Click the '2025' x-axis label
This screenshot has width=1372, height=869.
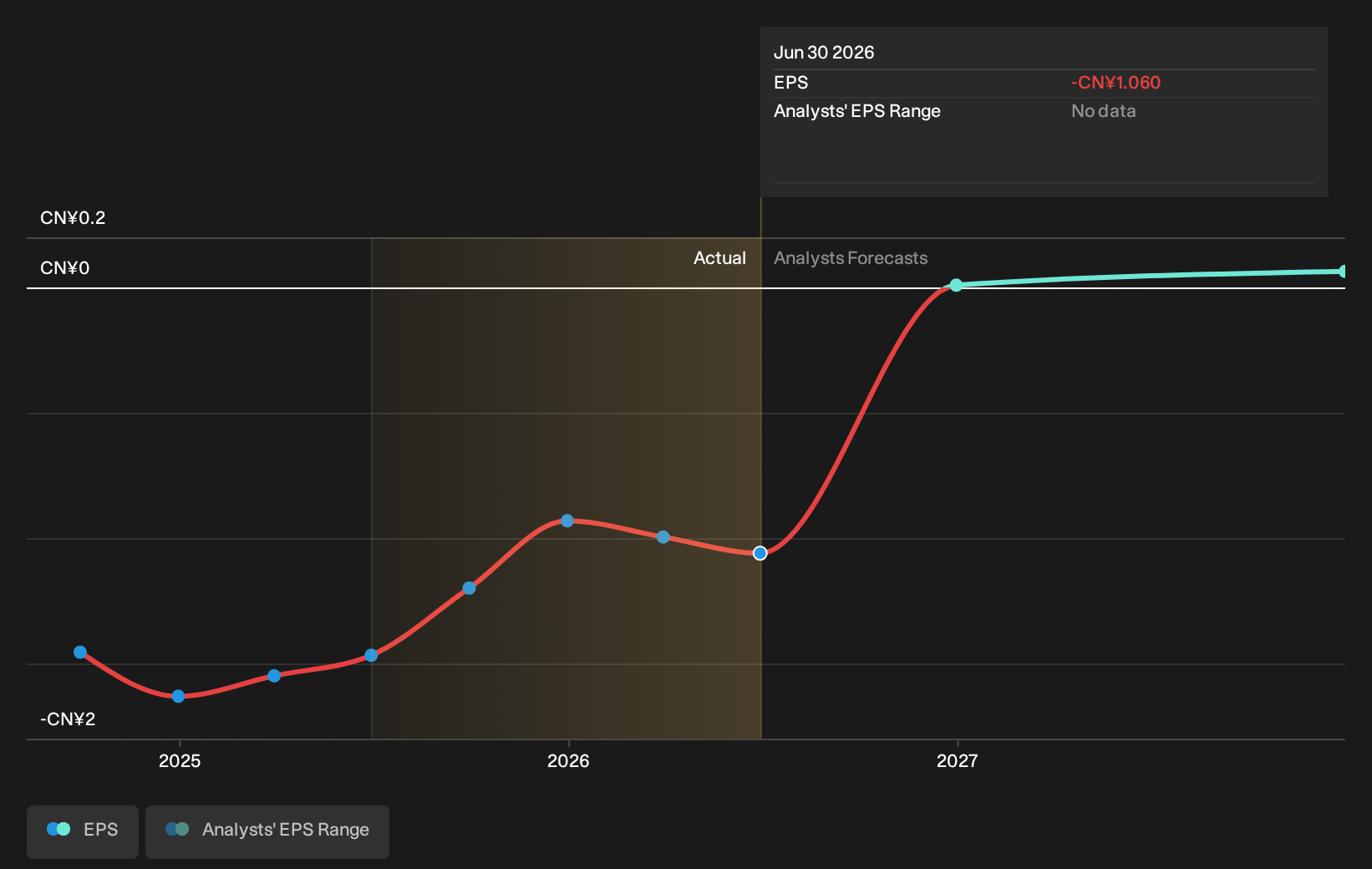tap(180, 761)
